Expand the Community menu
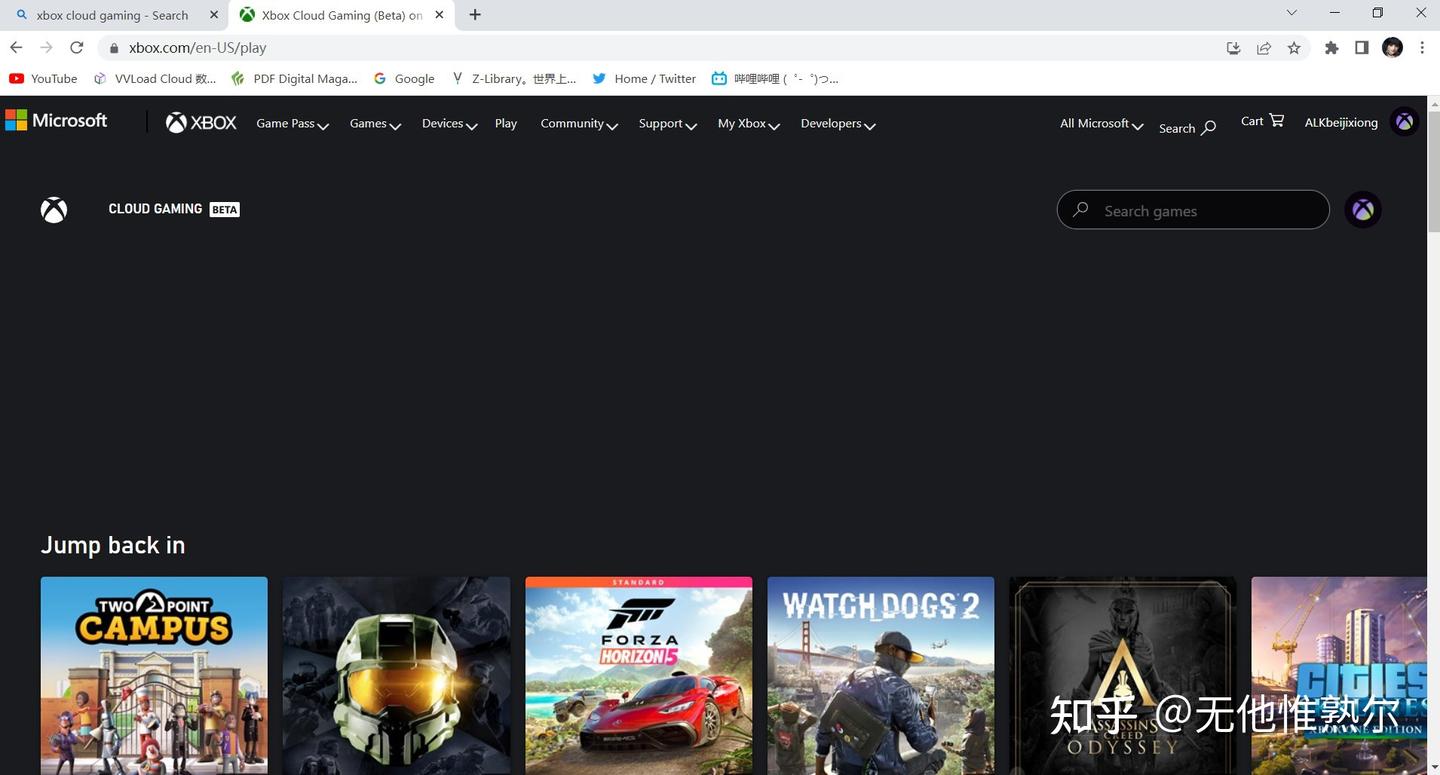This screenshot has width=1440, height=775. click(579, 124)
